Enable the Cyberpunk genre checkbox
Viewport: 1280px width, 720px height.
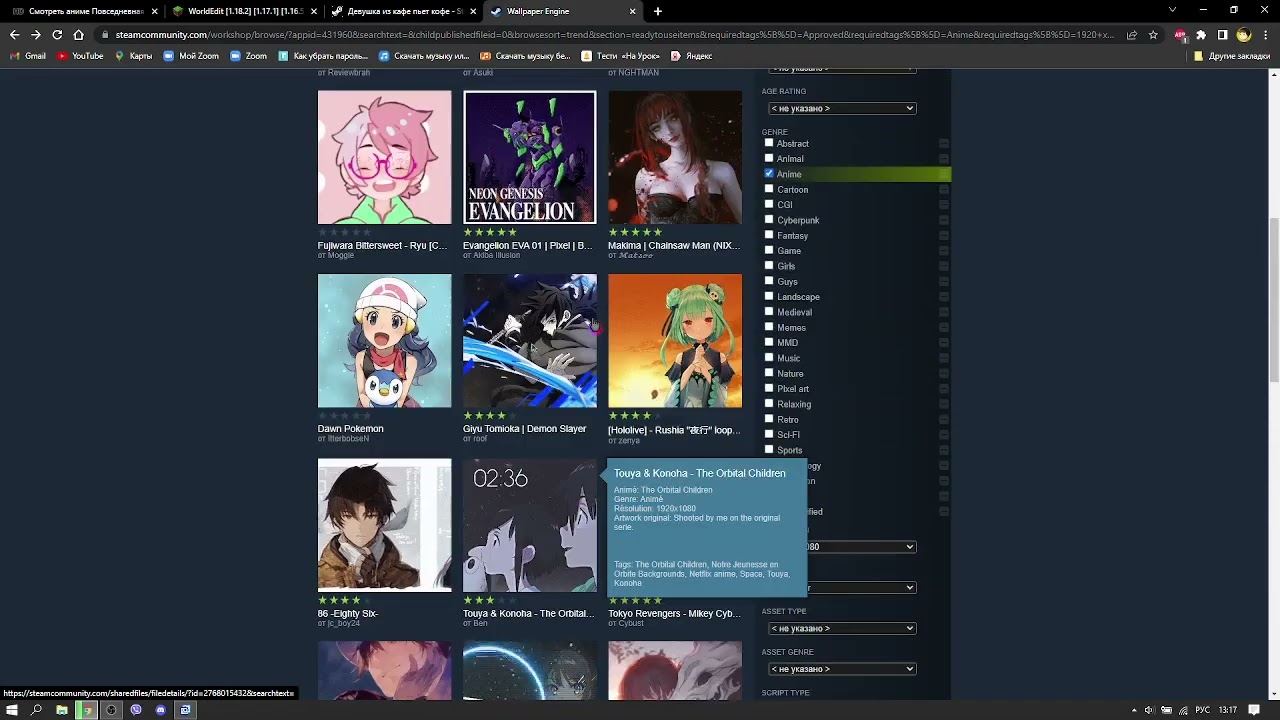[x=769, y=220]
